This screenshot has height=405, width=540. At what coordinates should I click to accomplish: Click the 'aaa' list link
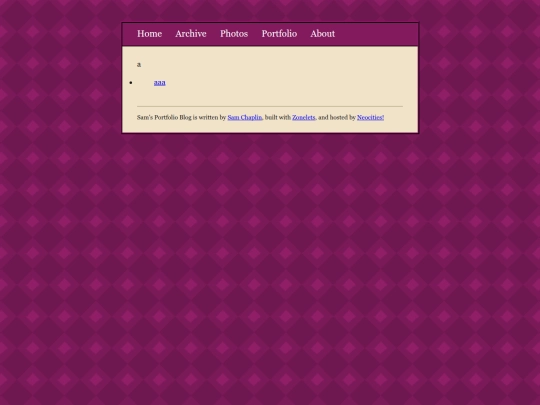pos(160,83)
